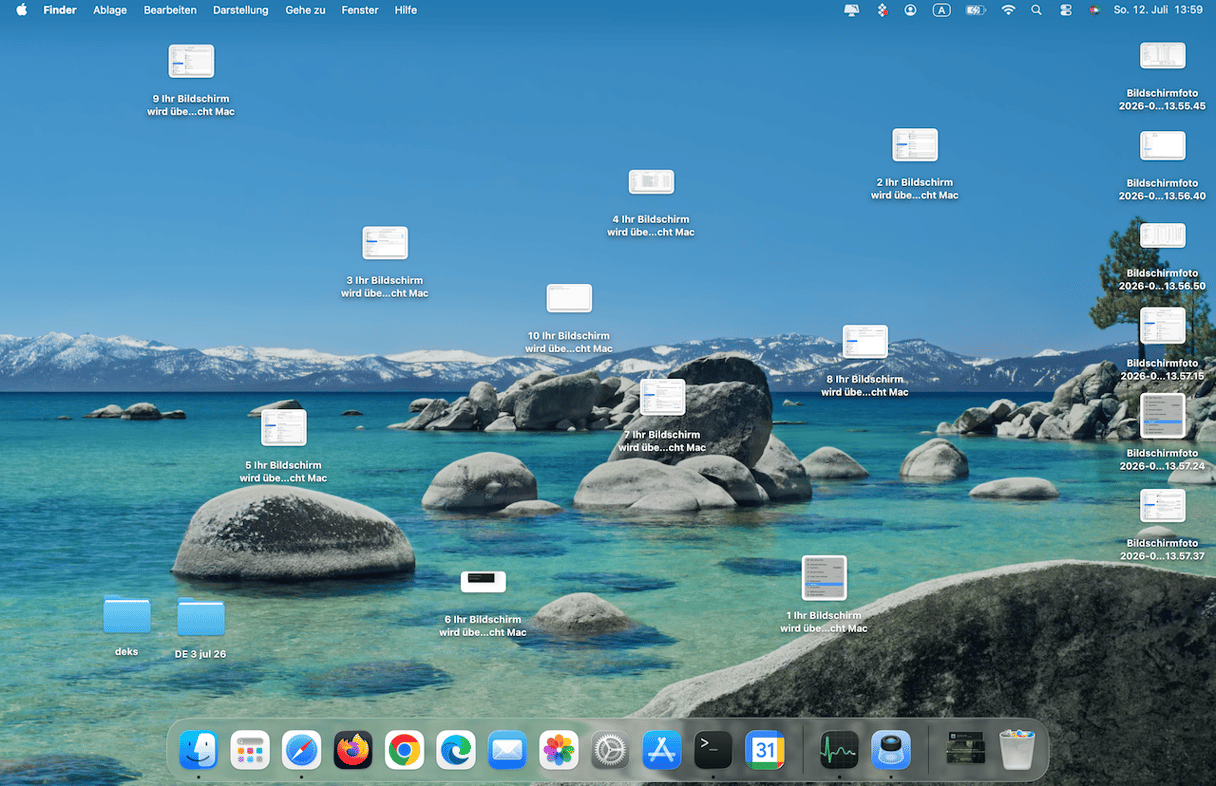This screenshot has width=1216, height=786.
Task: Open Spotlight search in the menu bar
Action: pyautogui.click(x=1036, y=10)
